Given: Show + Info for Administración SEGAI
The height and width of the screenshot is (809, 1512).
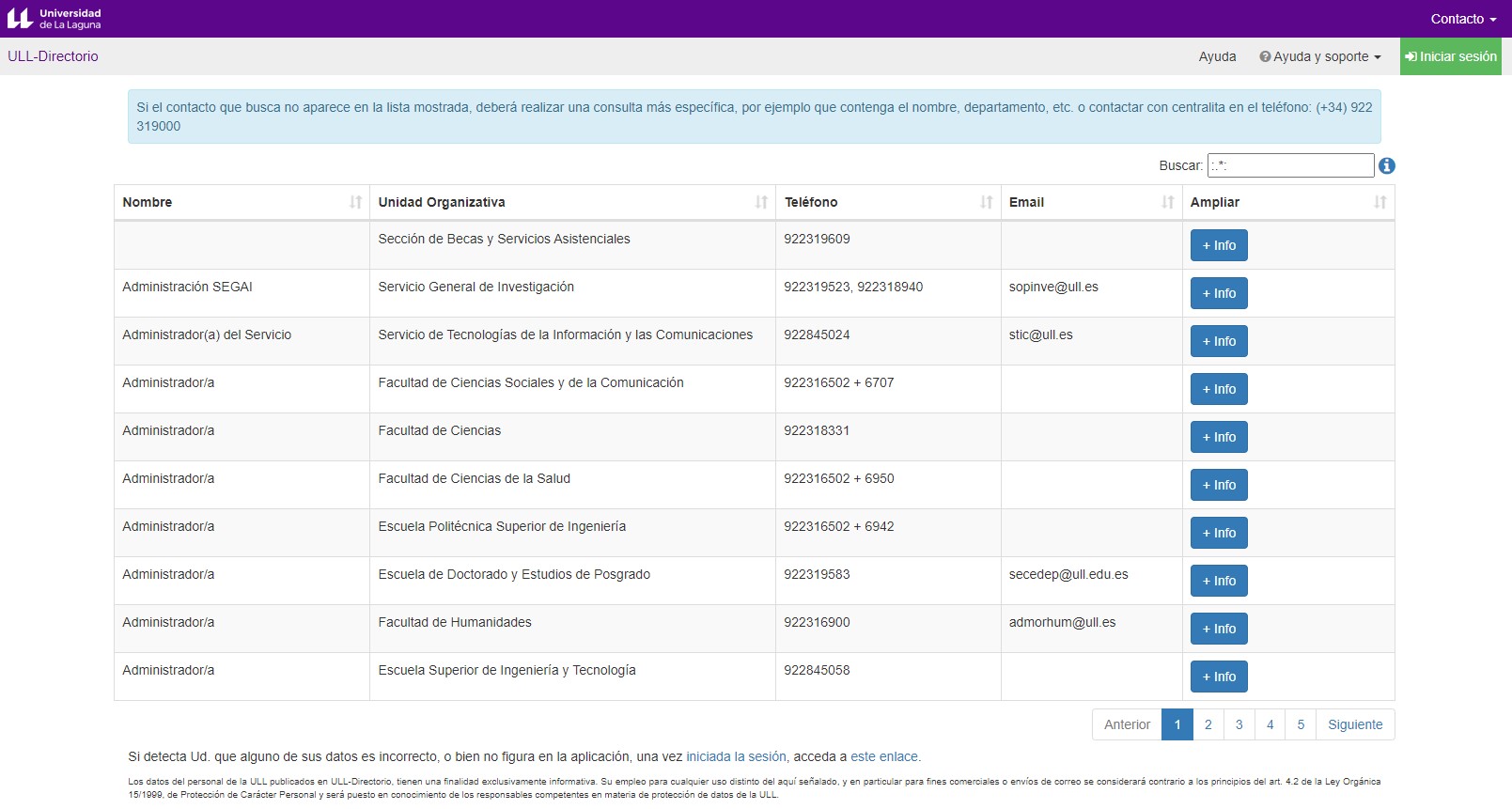Looking at the screenshot, I should tap(1219, 293).
